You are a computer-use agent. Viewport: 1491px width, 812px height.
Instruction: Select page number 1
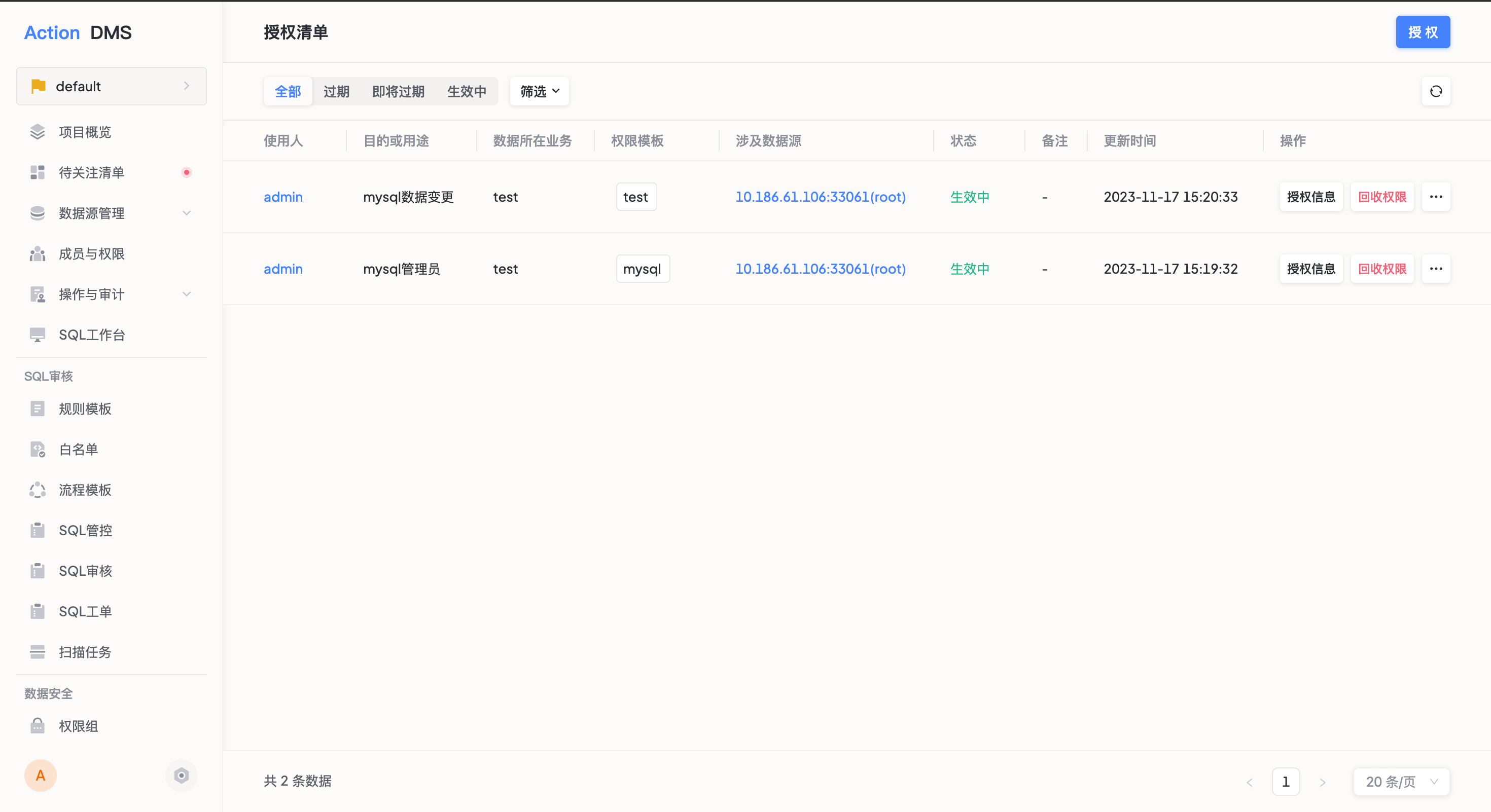pos(1286,782)
